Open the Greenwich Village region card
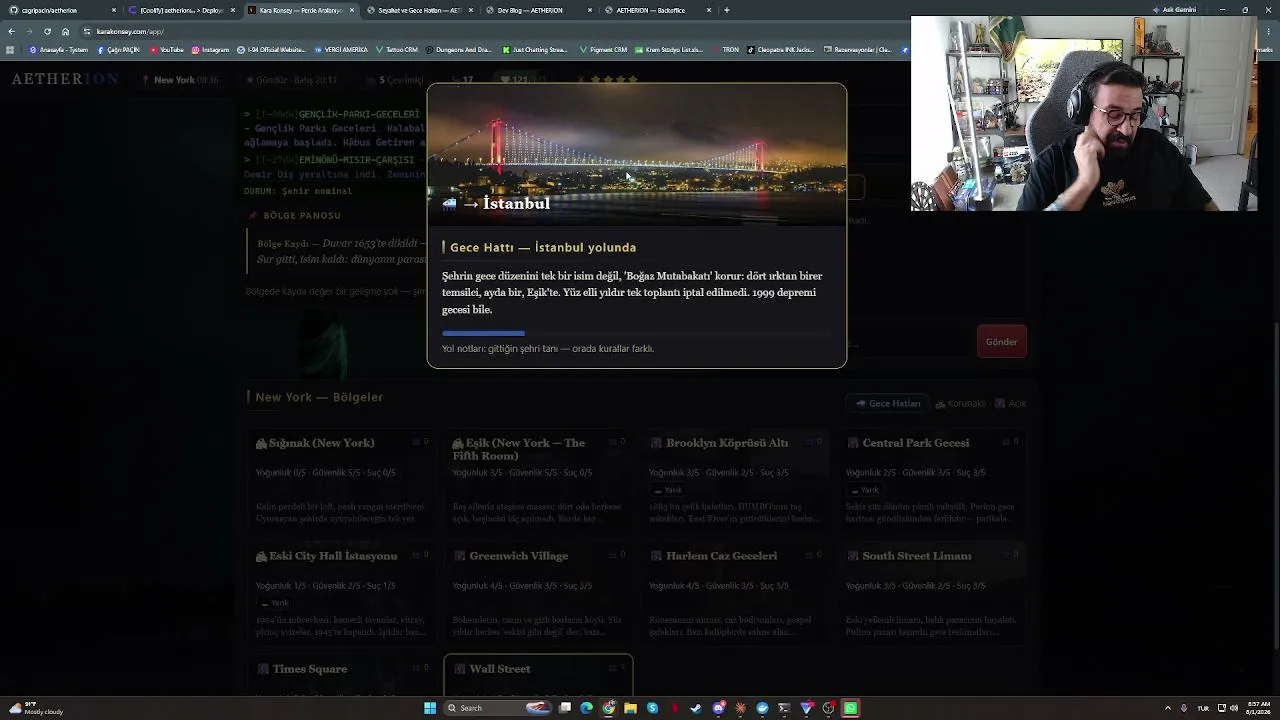Screen dimensions: 1280x720 [x=537, y=592]
